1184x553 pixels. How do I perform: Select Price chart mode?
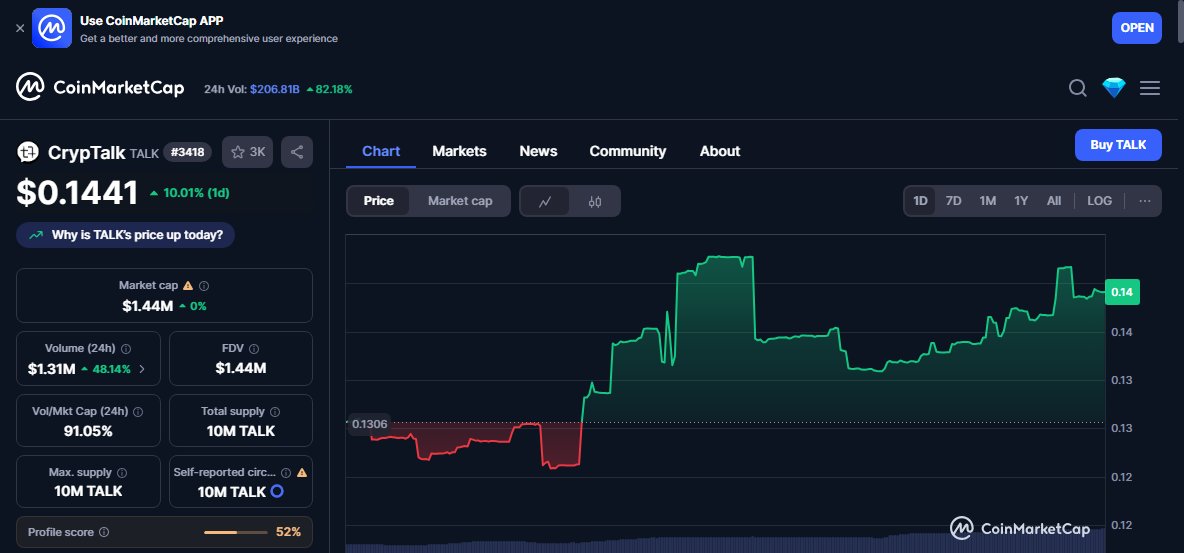(x=379, y=201)
